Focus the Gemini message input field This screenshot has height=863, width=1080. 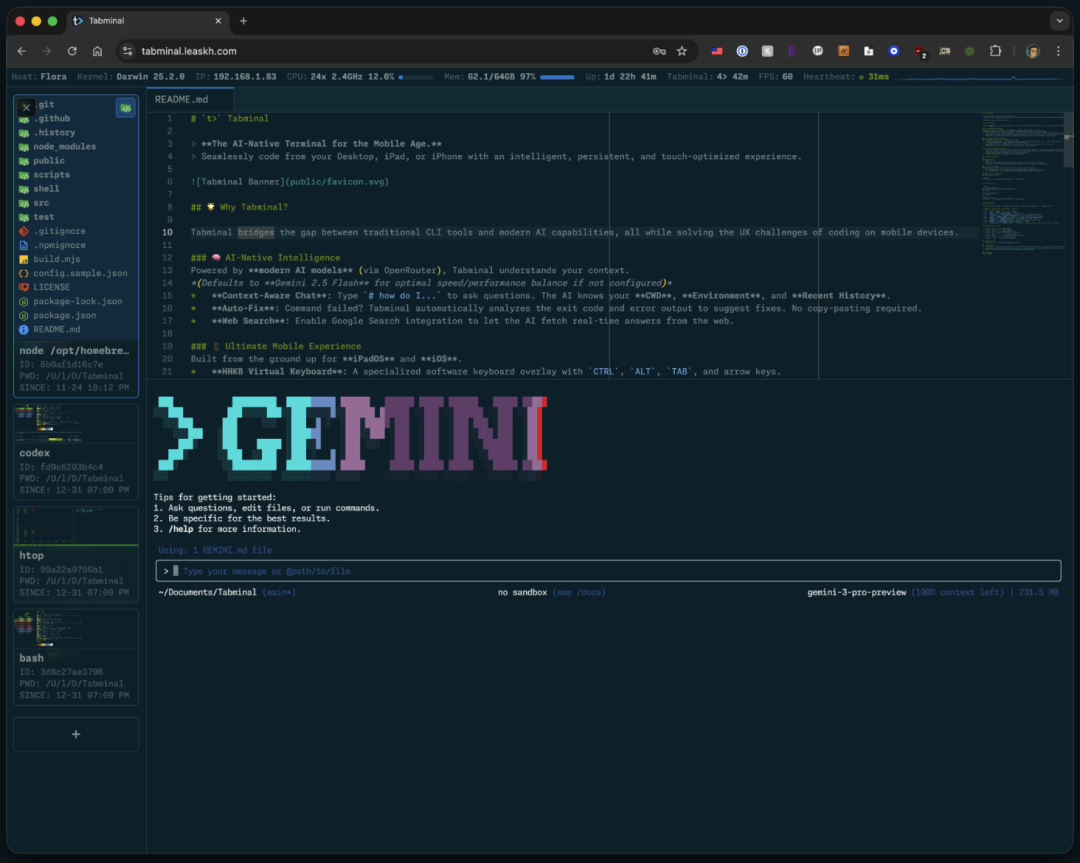608,571
